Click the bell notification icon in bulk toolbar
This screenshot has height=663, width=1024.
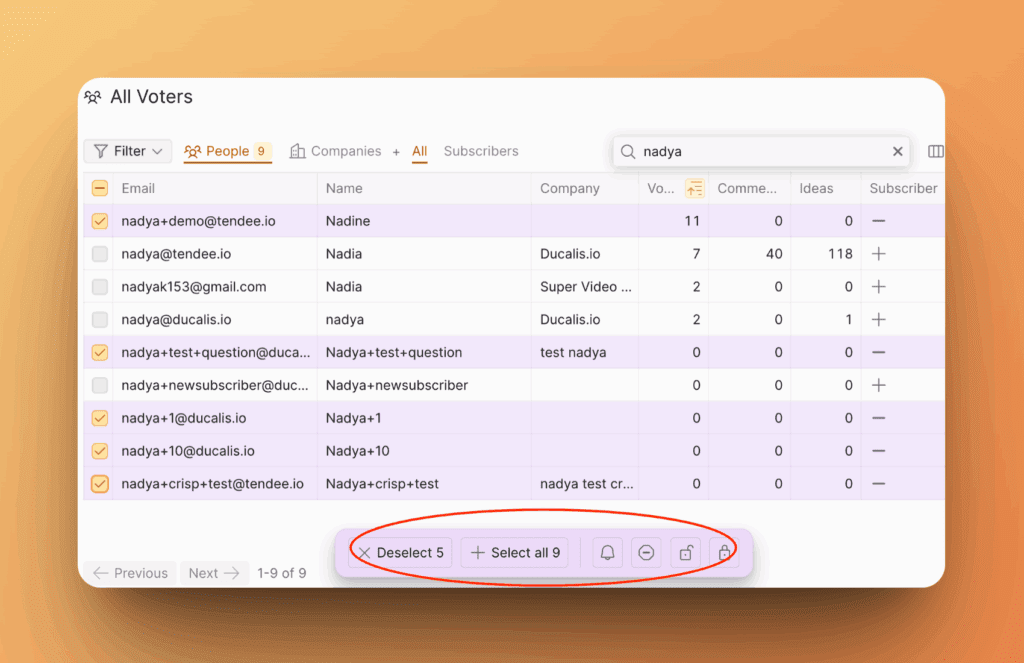click(x=607, y=553)
